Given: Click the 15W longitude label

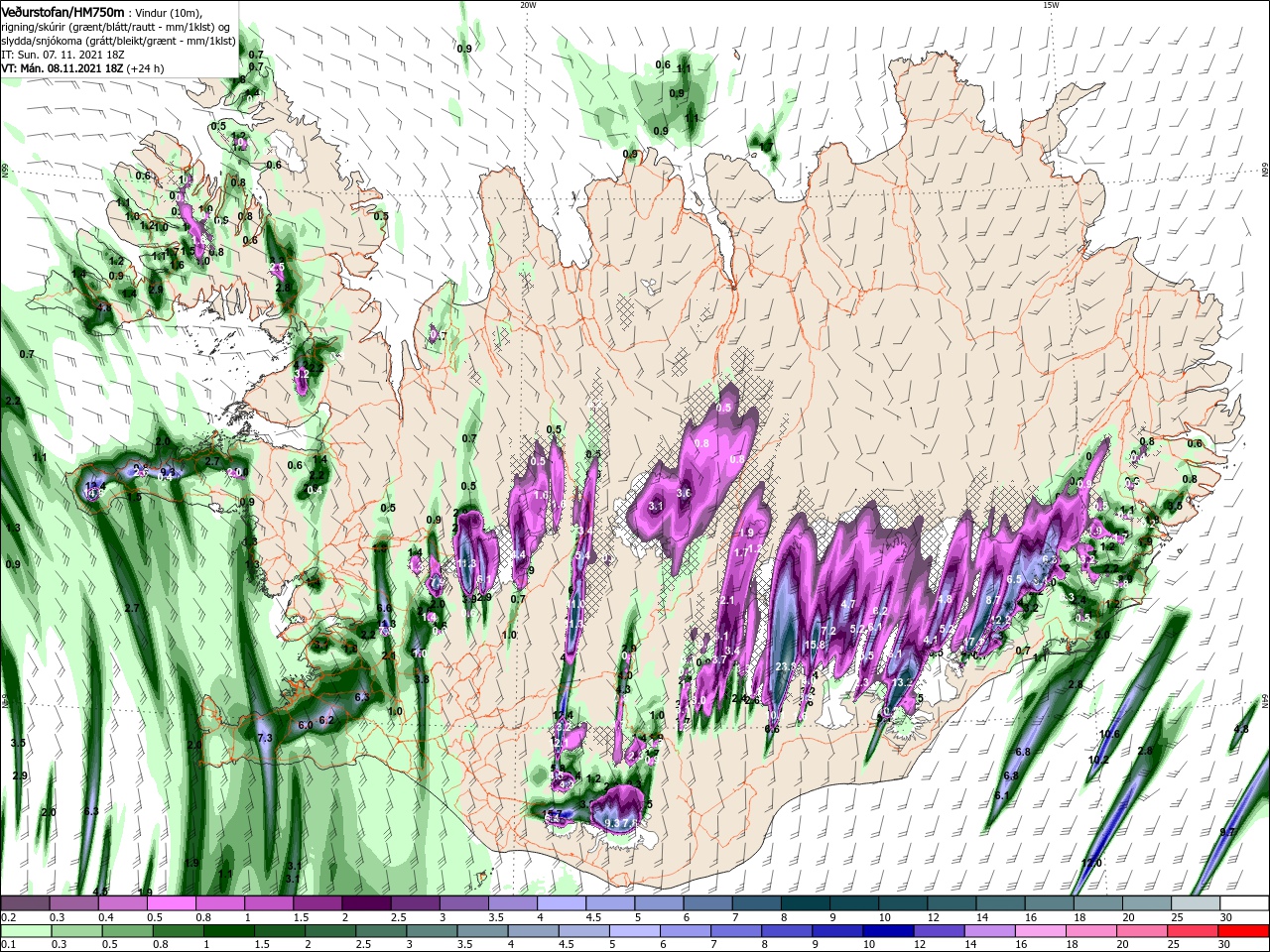Looking at the screenshot, I should tap(1050, 5).
